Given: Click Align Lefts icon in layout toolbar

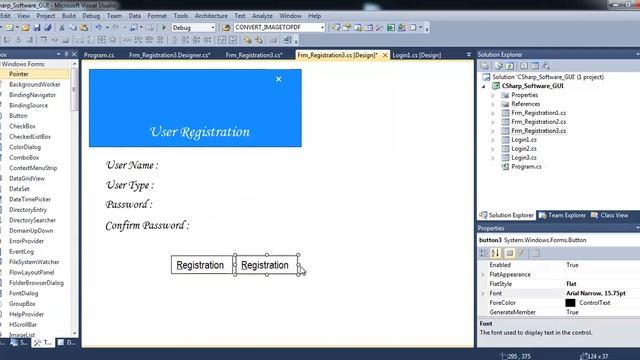Looking at the screenshot, I should click(7, 40).
